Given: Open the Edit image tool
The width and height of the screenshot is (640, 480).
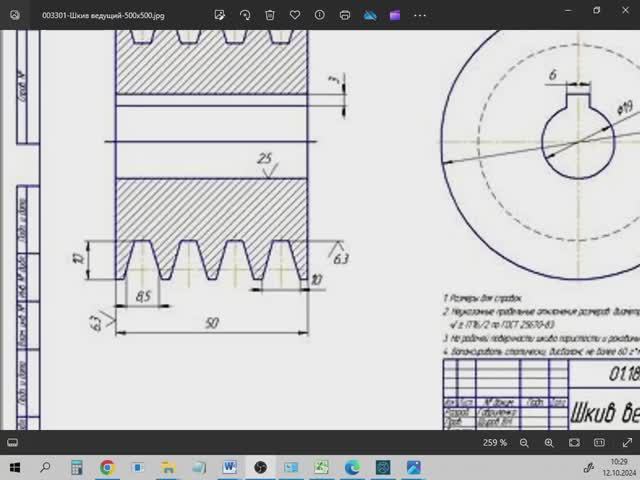Looking at the screenshot, I should [220, 15].
